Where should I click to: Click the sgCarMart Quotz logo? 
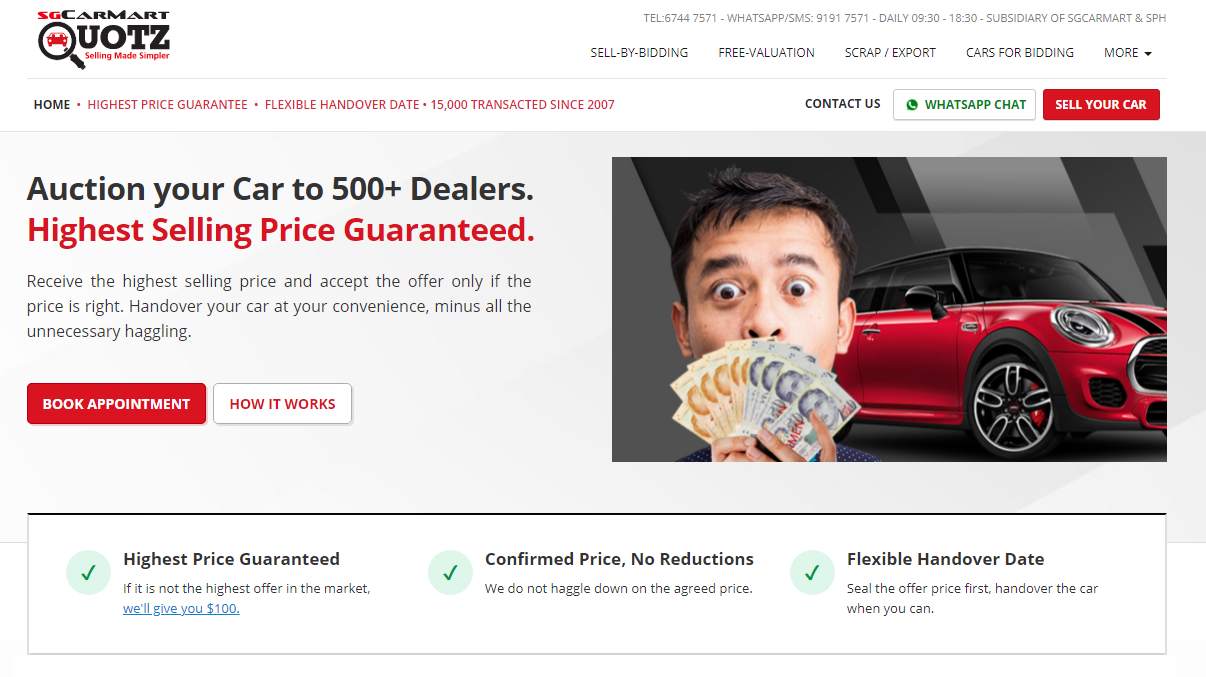click(x=104, y=40)
